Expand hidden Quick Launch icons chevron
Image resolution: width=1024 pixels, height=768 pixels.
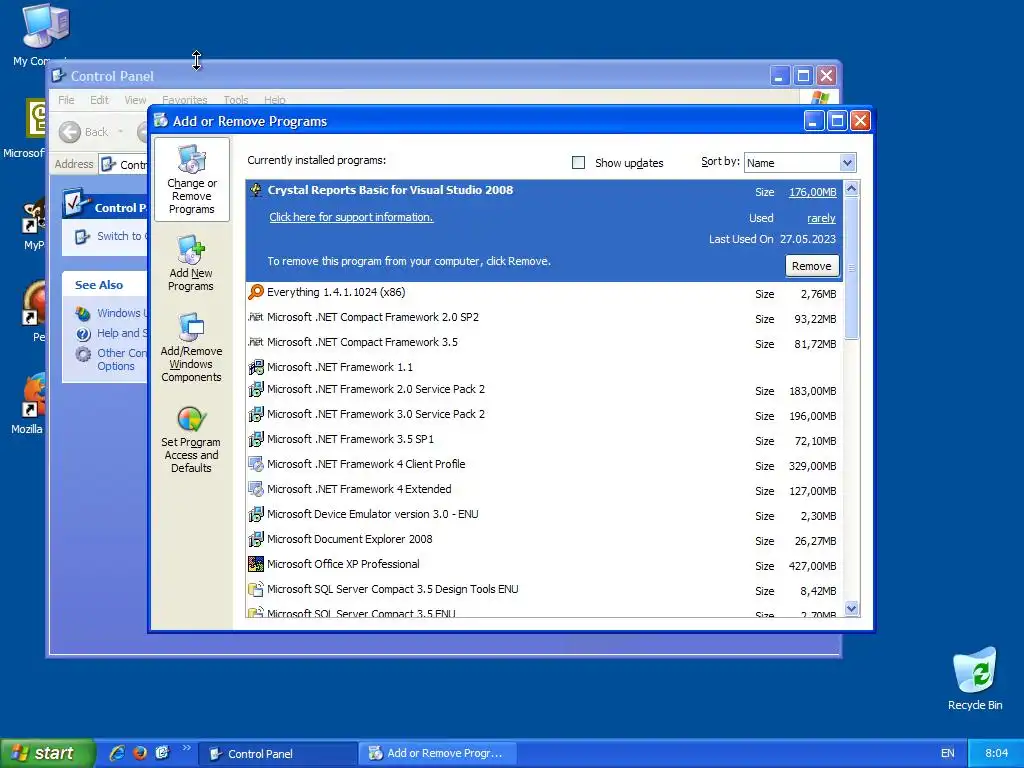pos(186,748)
